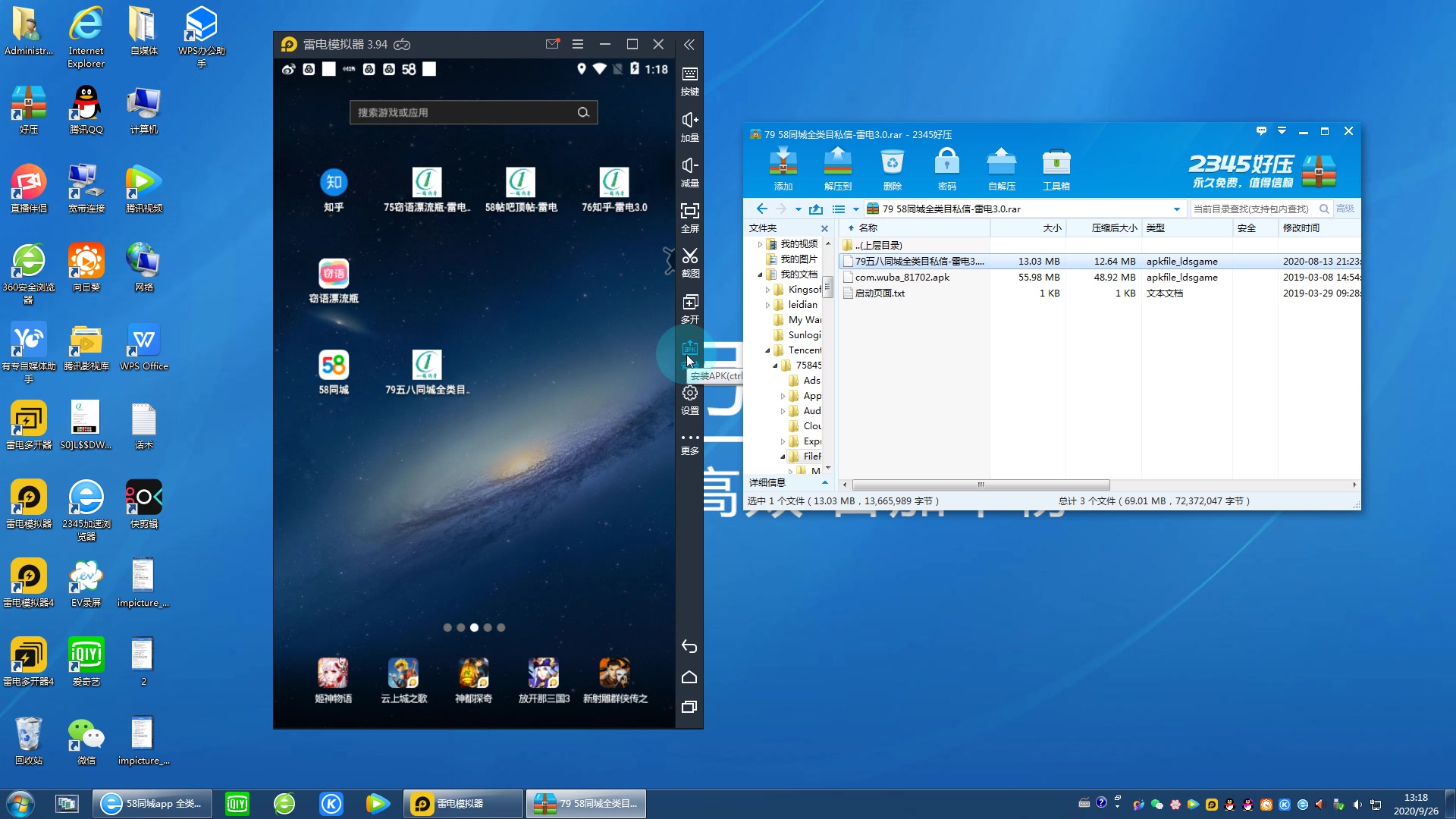Collapse the 我的文档 tree node

pos(760,275)
